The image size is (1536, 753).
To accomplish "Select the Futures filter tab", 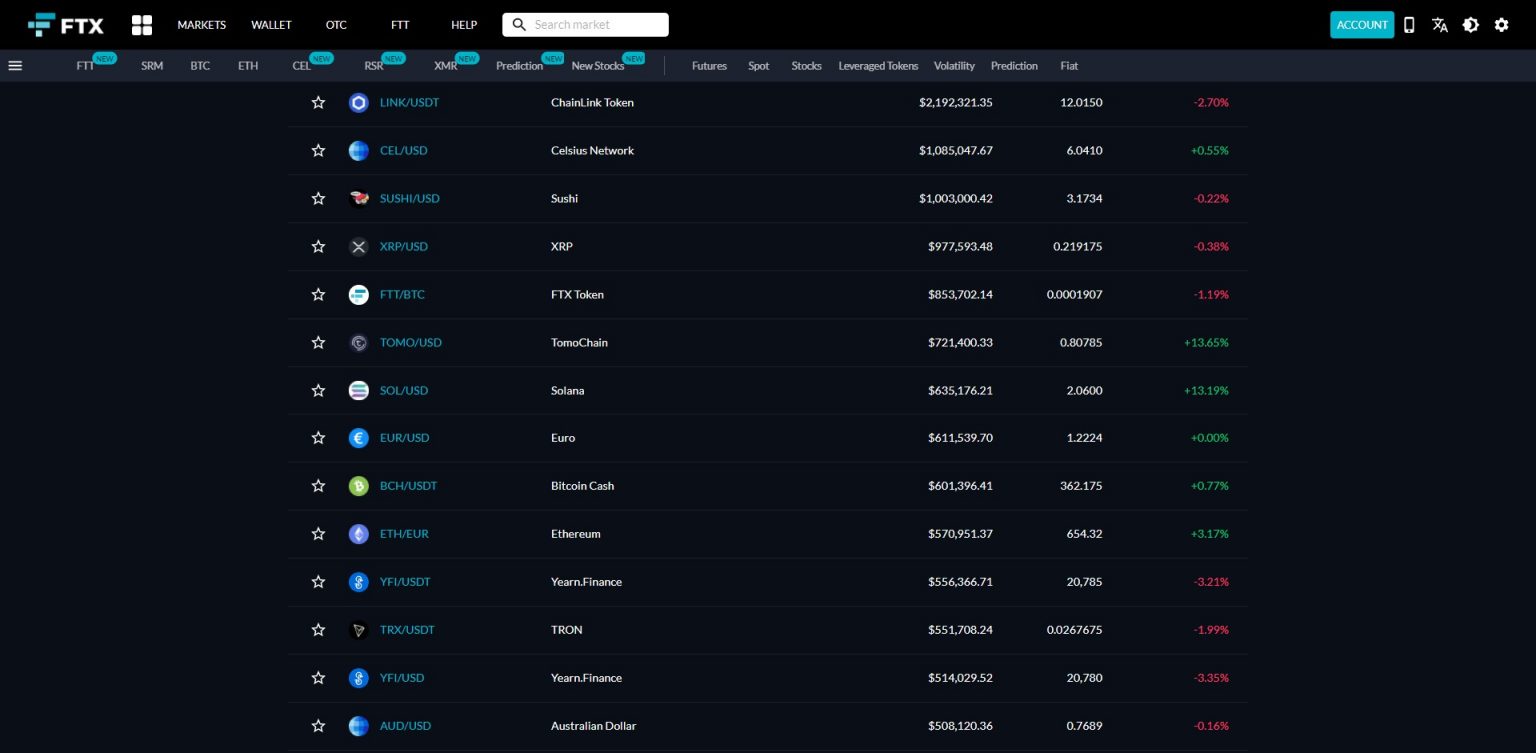I will tap(709, 66).
